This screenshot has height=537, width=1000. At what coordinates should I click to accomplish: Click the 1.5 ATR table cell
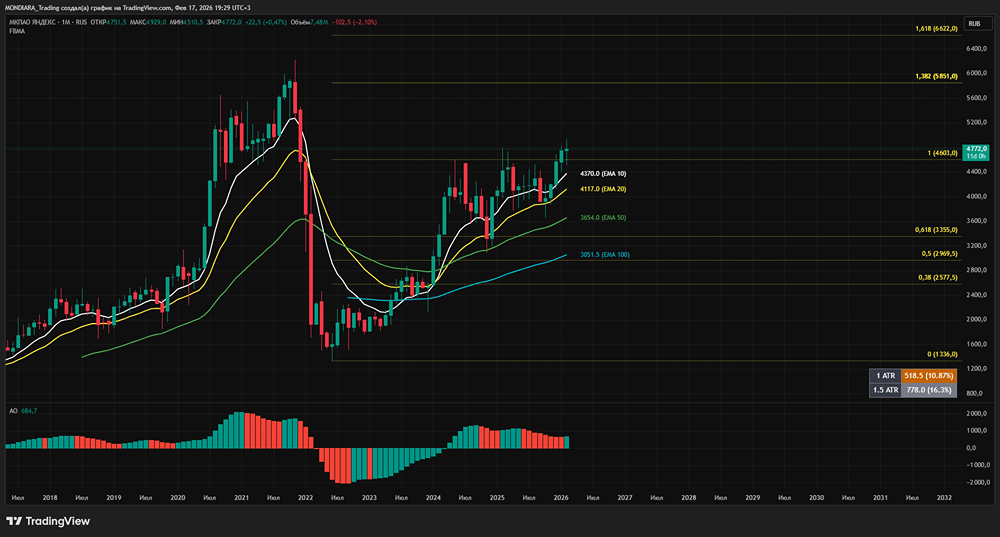pos(885,390)
